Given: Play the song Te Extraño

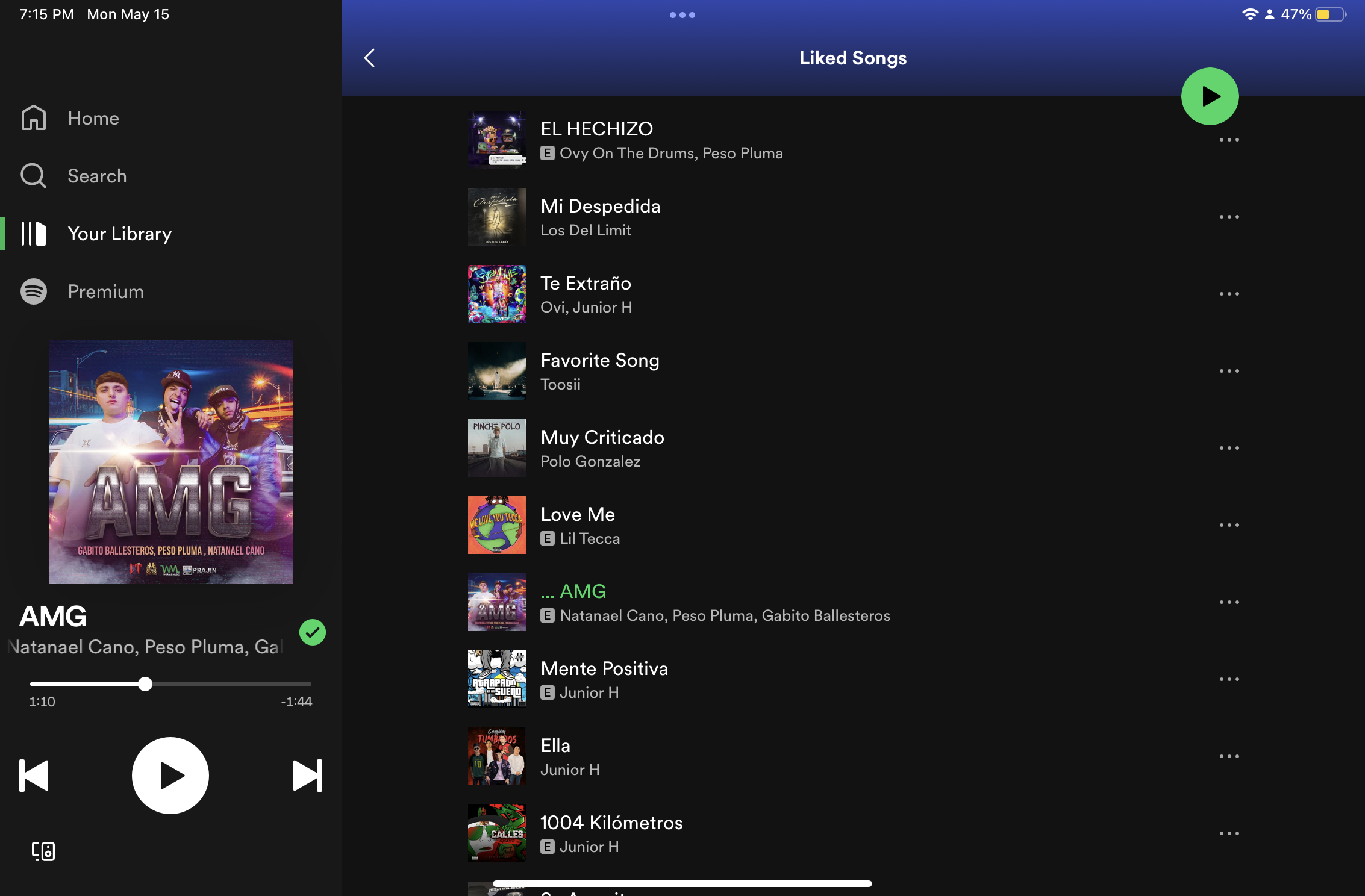Looking at the screenshot, I should tap(586, 283).
